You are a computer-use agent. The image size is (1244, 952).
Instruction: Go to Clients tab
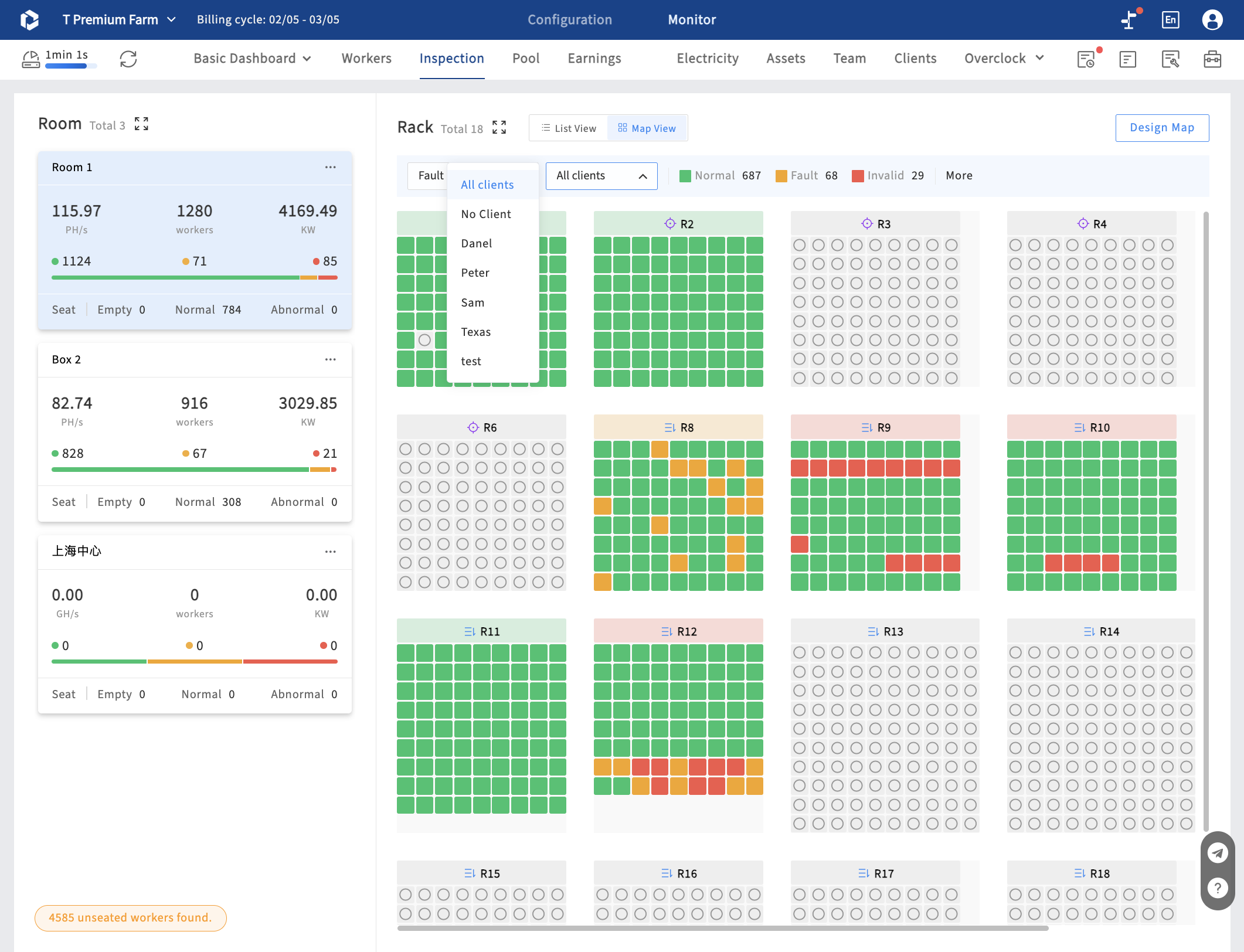pyautogui.click(x=915, y=59)
